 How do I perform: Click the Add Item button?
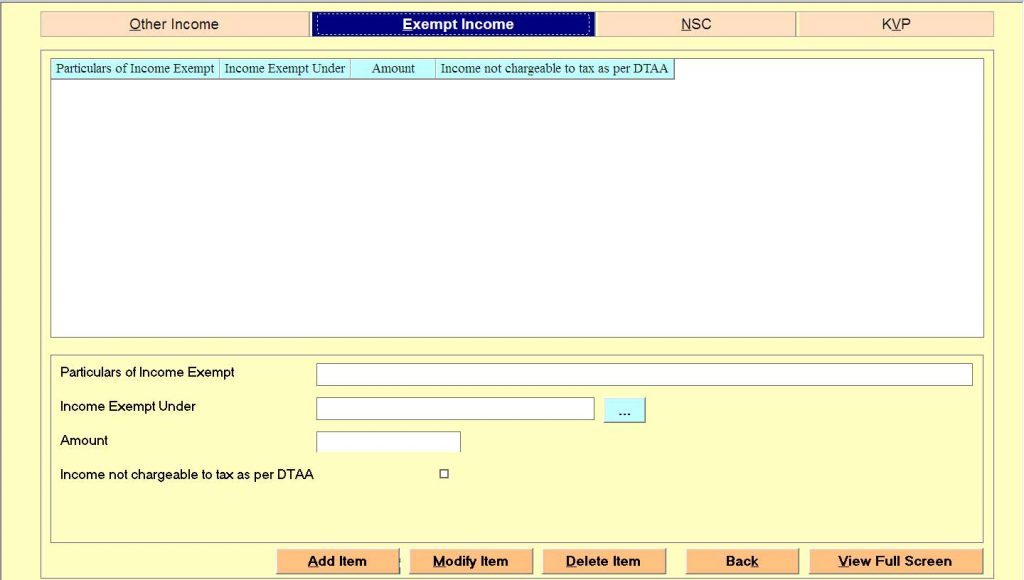pyautogui.click(x=337, y=561)
